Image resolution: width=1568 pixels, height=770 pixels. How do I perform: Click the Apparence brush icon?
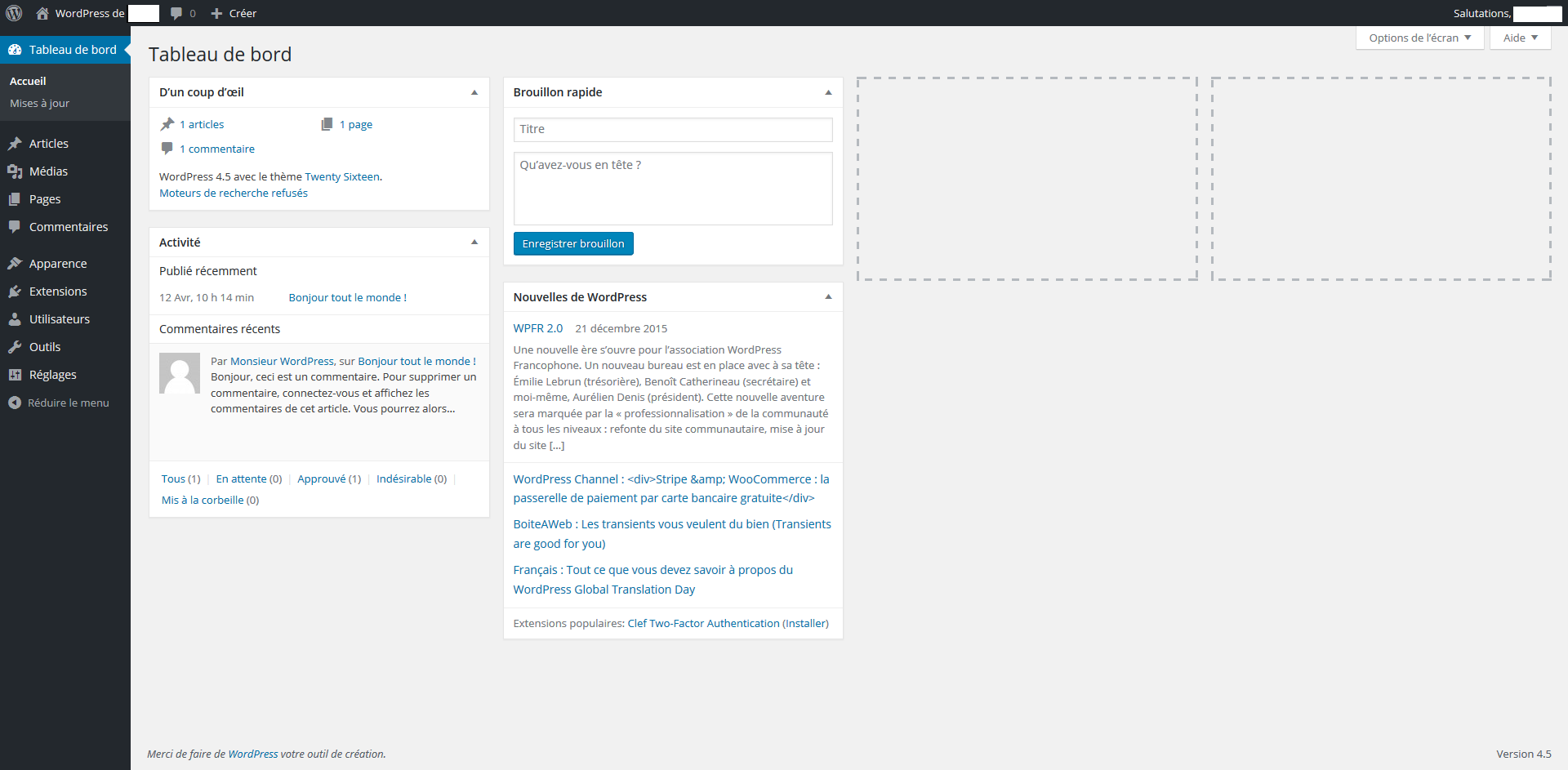(15, 264)
